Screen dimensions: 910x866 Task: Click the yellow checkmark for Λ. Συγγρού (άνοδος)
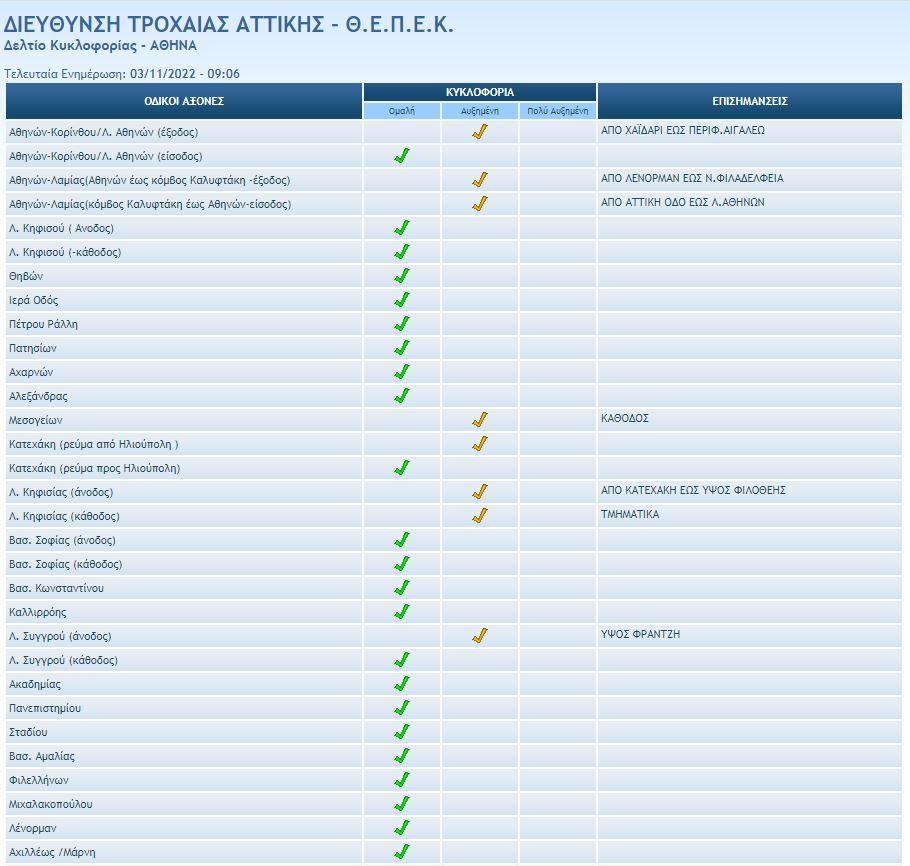[x=480, y=636]
